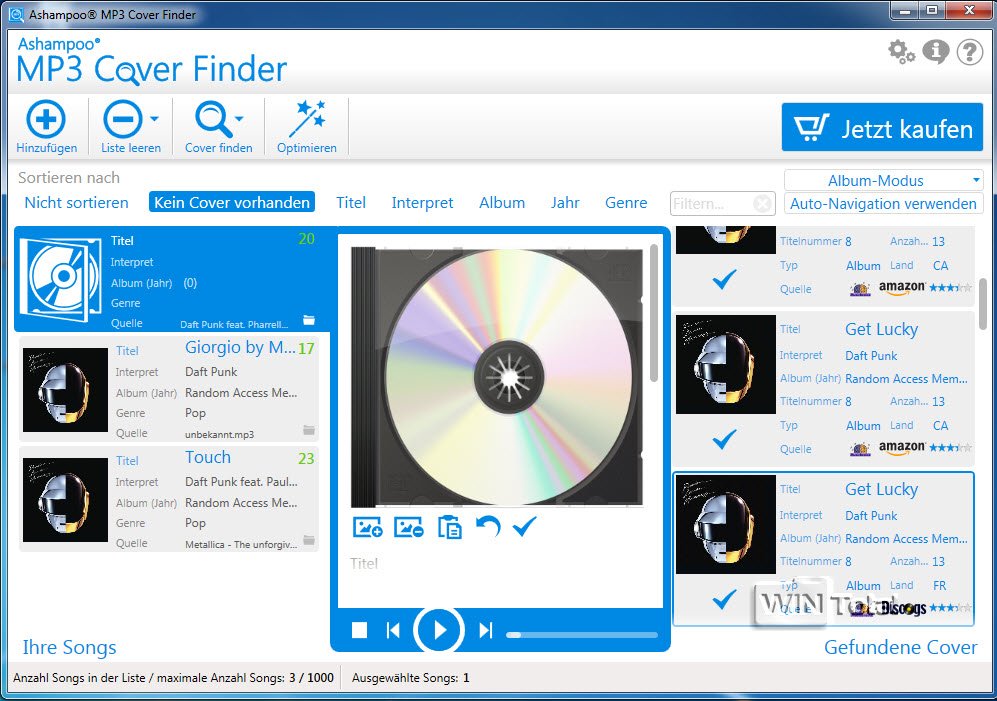
Task: Click the Giorgio song cover thumbnail
Action: click(65, 390)
